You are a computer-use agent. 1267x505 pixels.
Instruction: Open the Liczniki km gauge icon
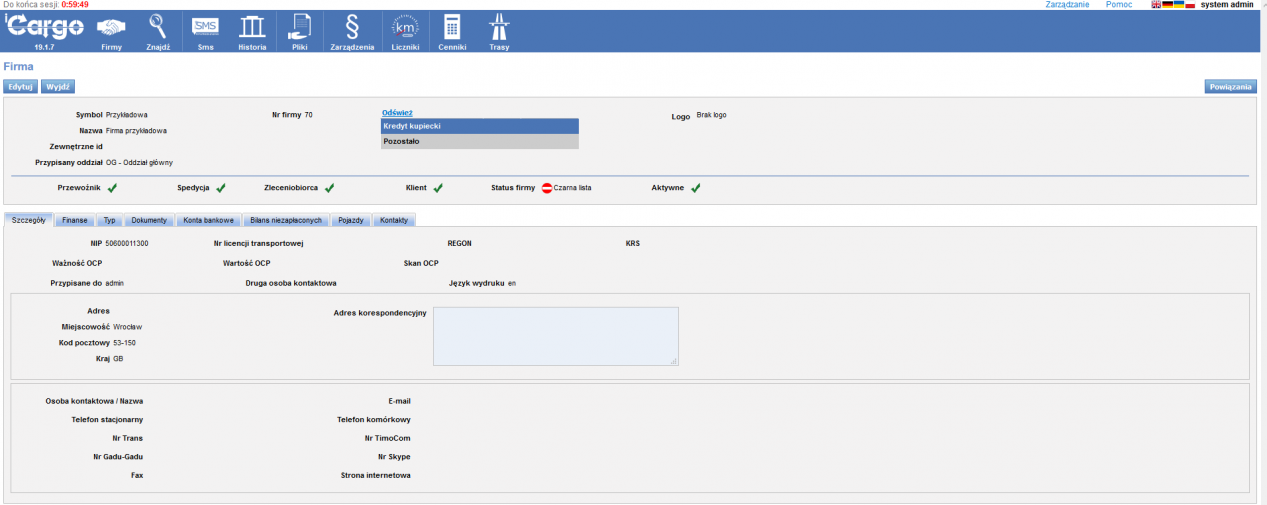(405, 27)
